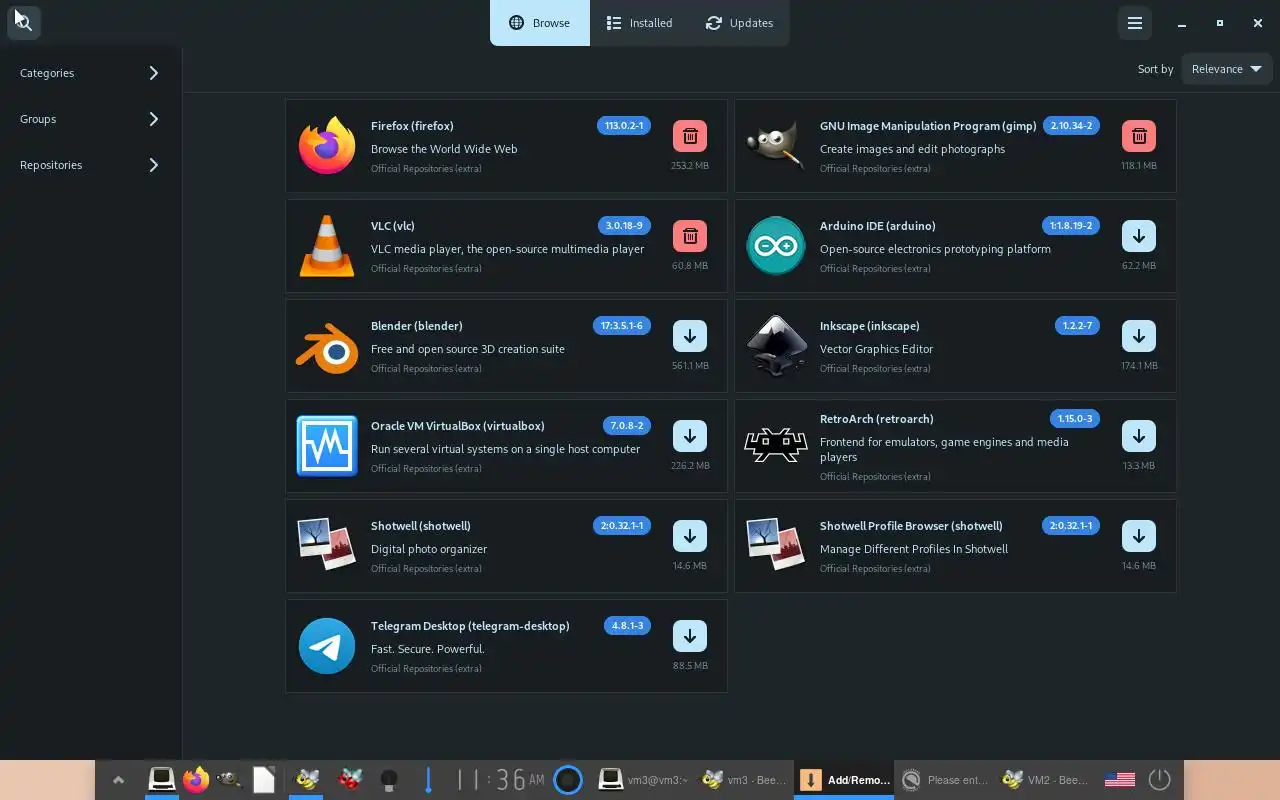Switch to the Browse tab
Viewport: 1280px width, 800px height.
[x=540, y=23]
